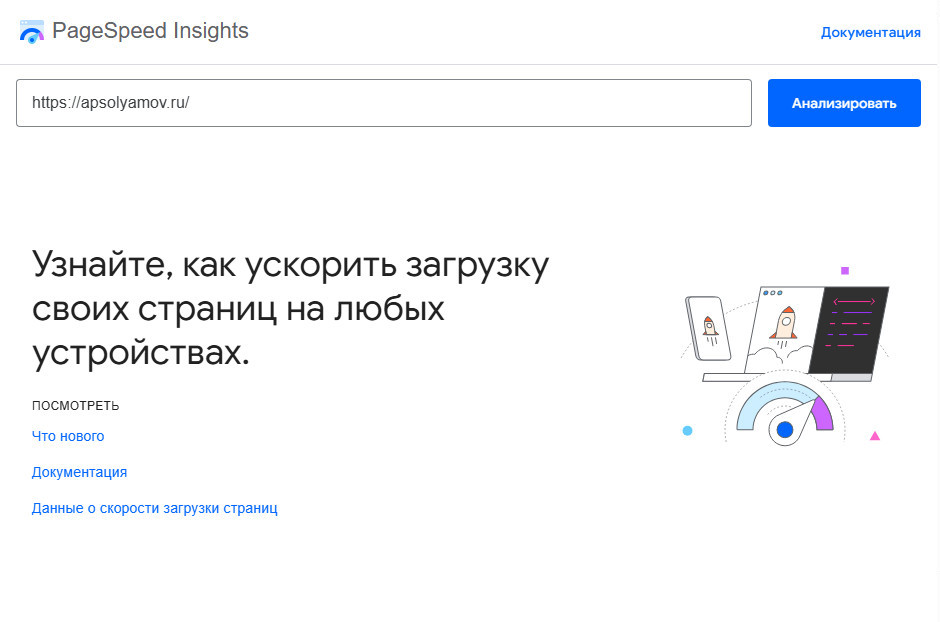The image size is (940, 622).
Task: Open Данные о скорости загрузки страниц
Action: coord(154,507)
